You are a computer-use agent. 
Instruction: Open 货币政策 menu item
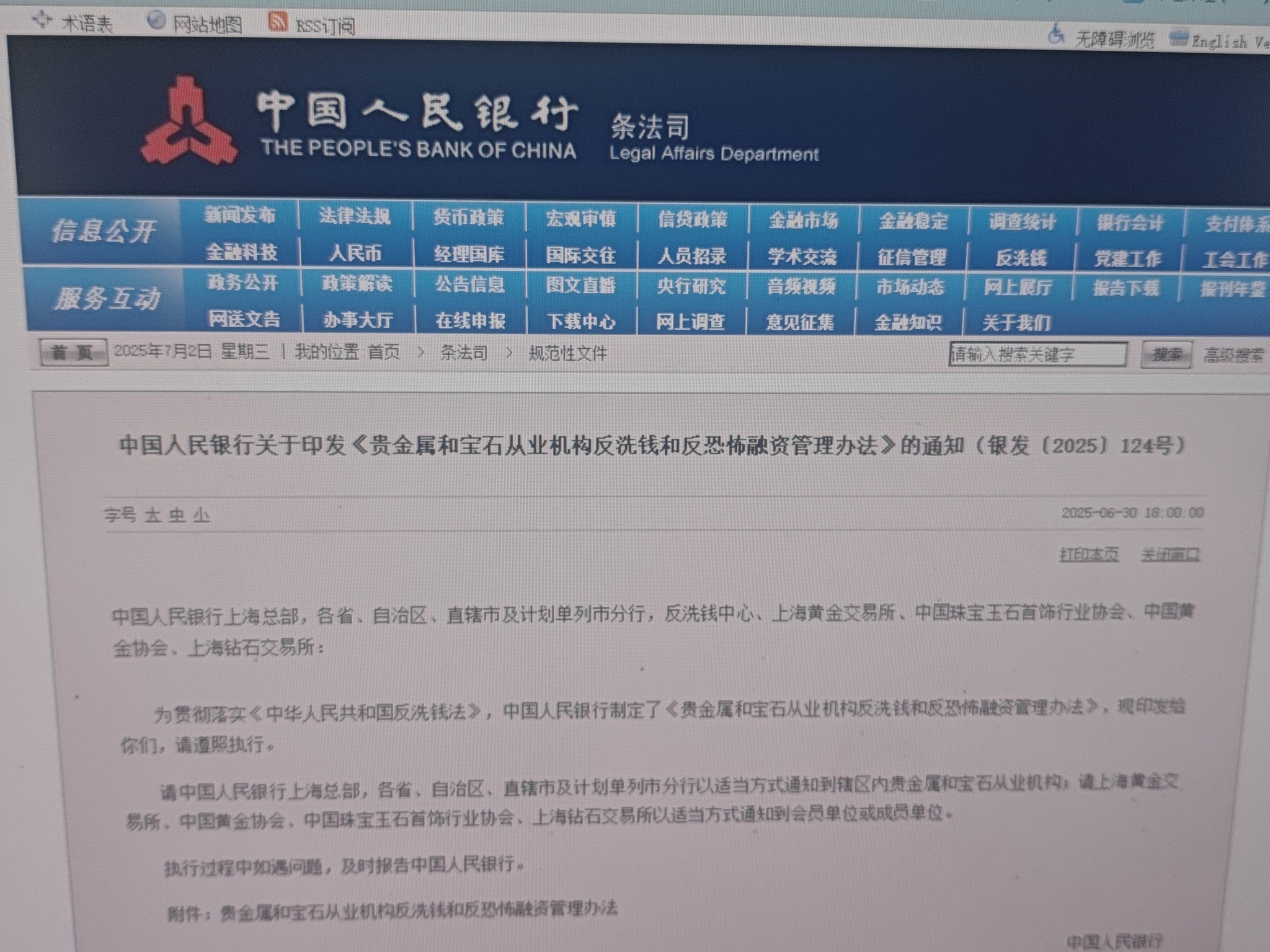468,218
